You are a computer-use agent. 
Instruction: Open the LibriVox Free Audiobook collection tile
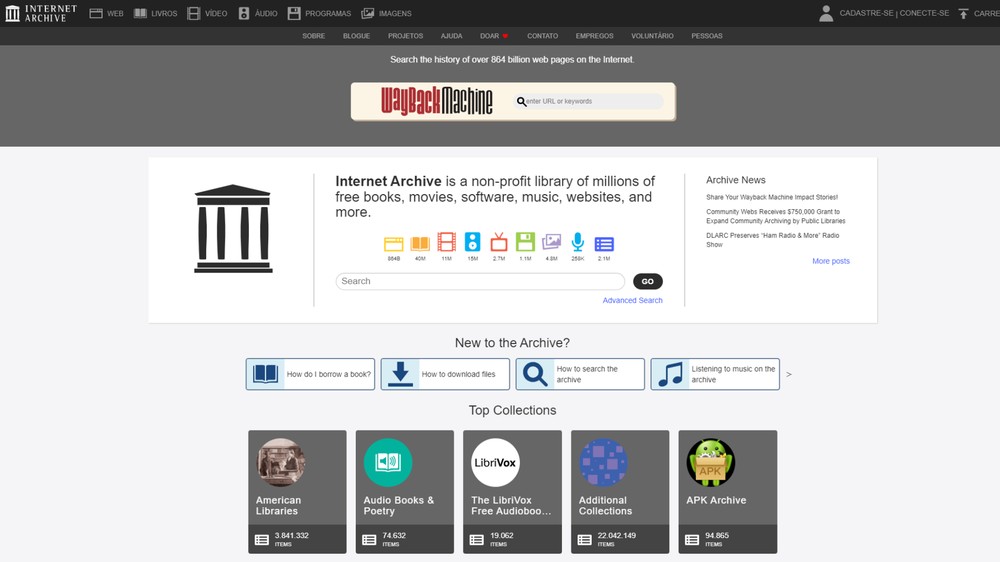click(512, 492)
